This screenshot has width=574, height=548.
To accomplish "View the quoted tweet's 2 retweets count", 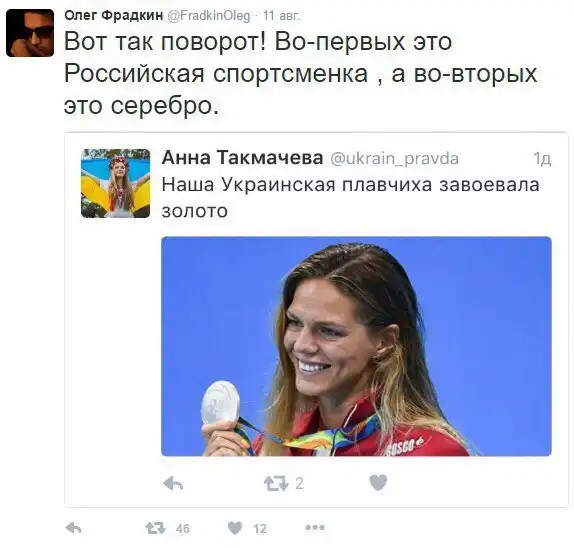I will coord(299,484).
